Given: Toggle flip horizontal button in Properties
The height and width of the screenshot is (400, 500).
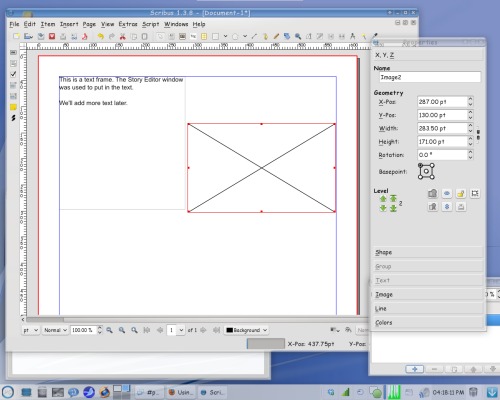Looking at the screenshot, I should (447, 193).
